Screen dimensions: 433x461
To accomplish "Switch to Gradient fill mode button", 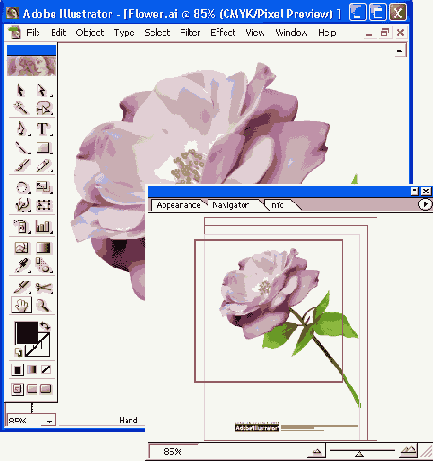I will point(32,369).
